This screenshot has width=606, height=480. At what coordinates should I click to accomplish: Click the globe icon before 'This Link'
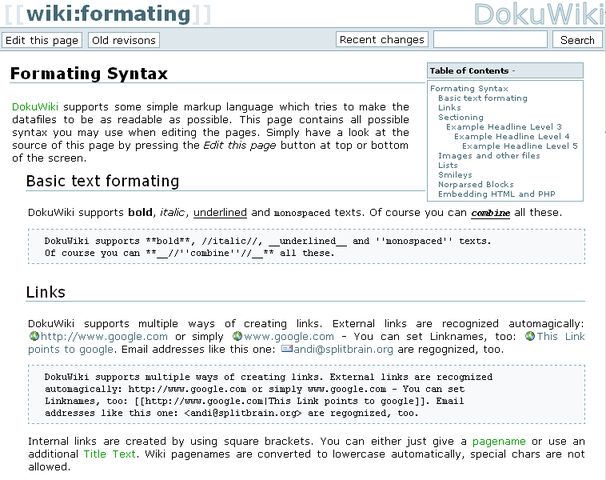530,336
